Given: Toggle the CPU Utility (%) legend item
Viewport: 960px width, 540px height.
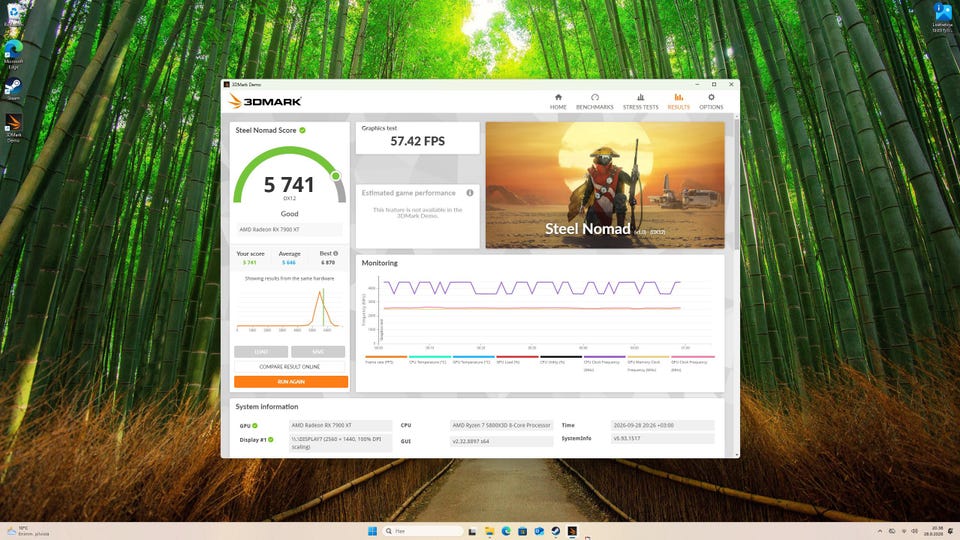Looking at the screenshot, I should click(560, 360).
